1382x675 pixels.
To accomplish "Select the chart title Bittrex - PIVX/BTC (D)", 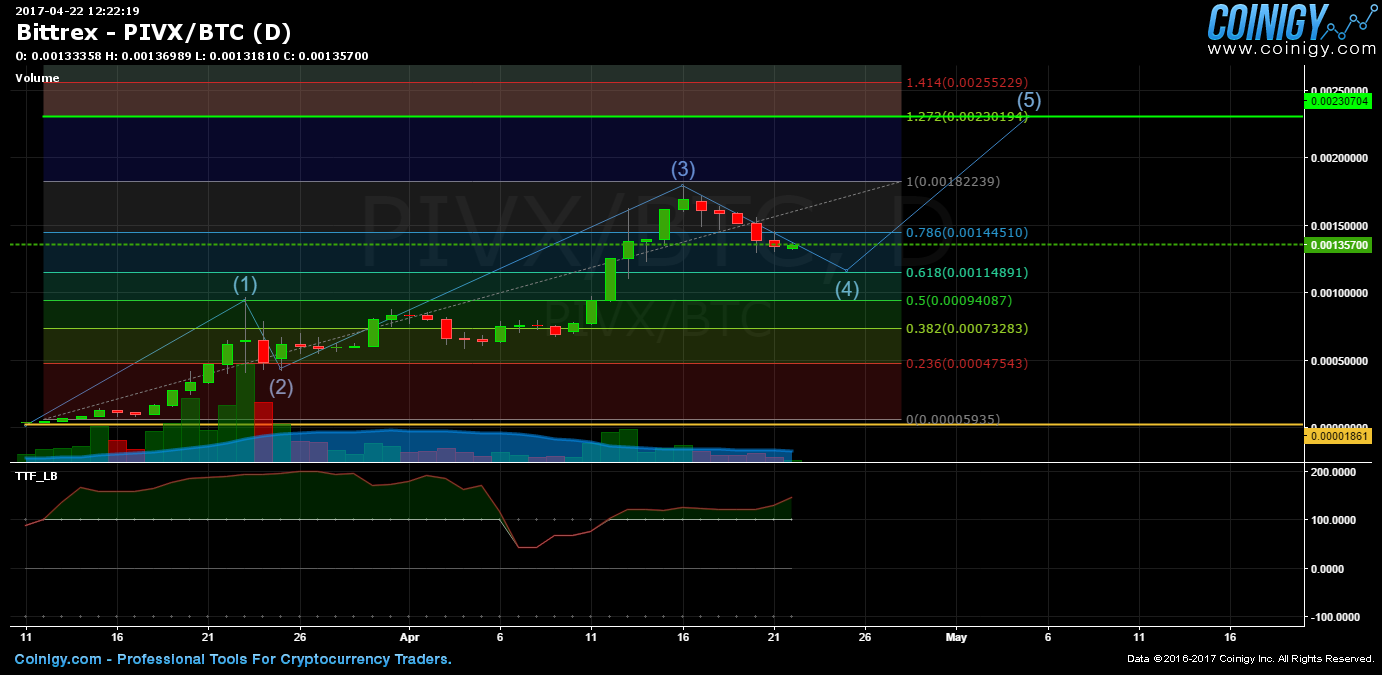I will 154,32.
